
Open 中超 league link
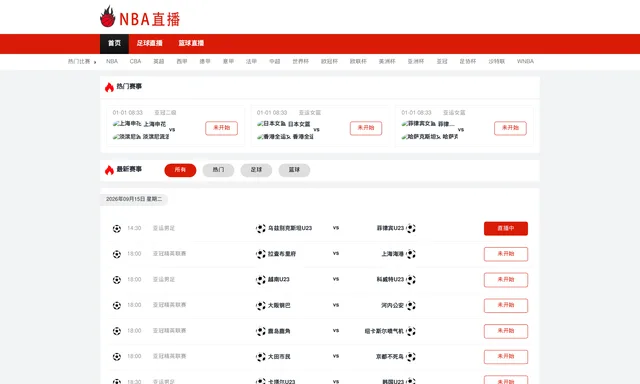tap(275, 62)
